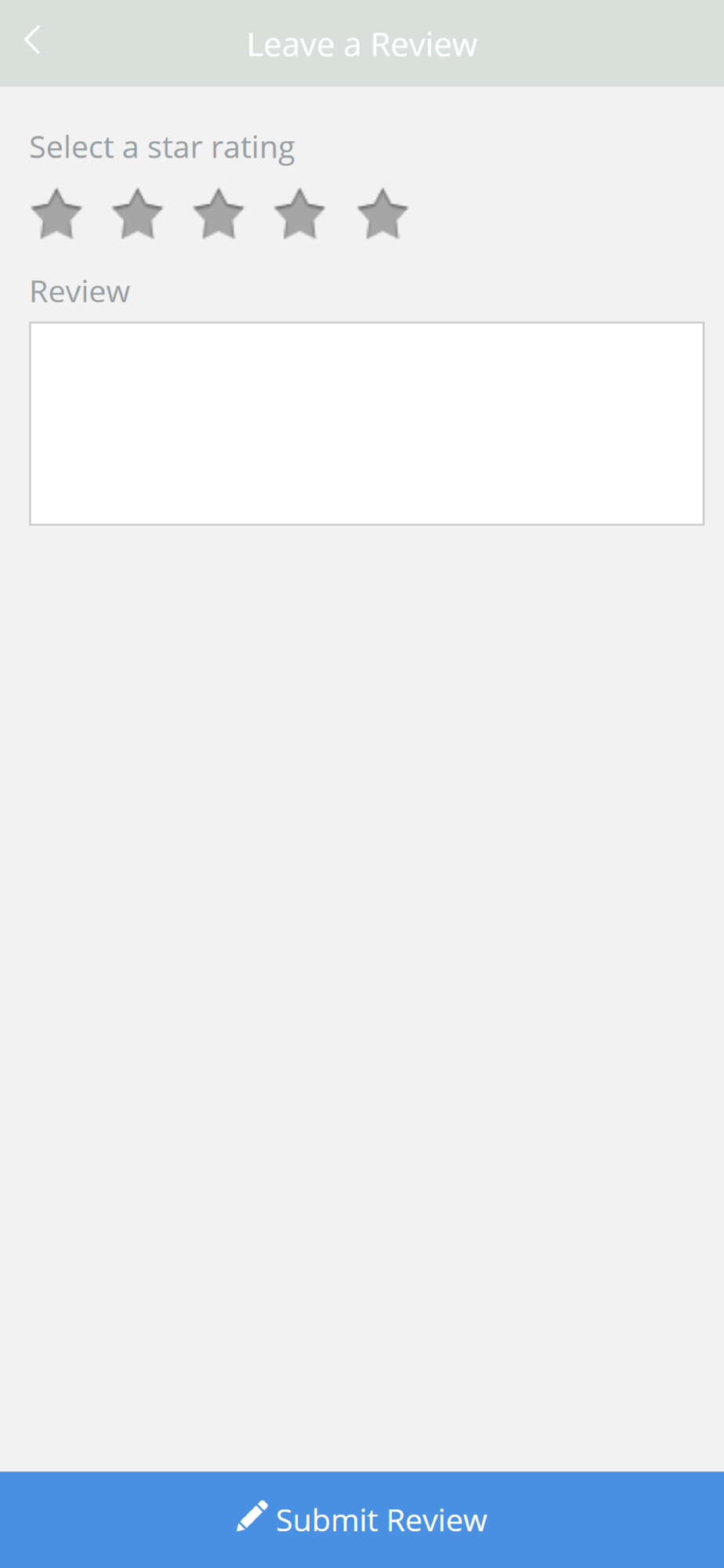Image resolution: width=724 pixels, height=1568 pixels.
Task: Tap Submit Review text at bottom
Action: coord(382,1520)
